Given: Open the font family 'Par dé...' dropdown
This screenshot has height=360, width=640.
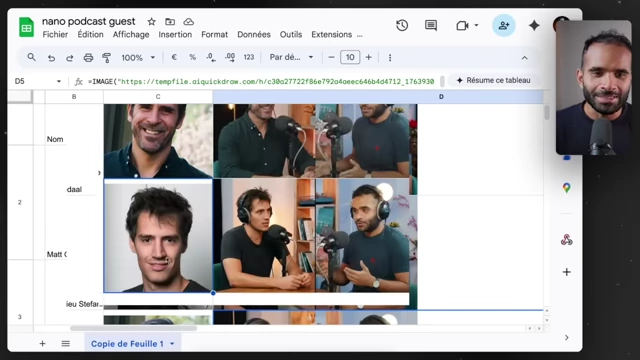Looking at the screenshot, I should point(291,58).
